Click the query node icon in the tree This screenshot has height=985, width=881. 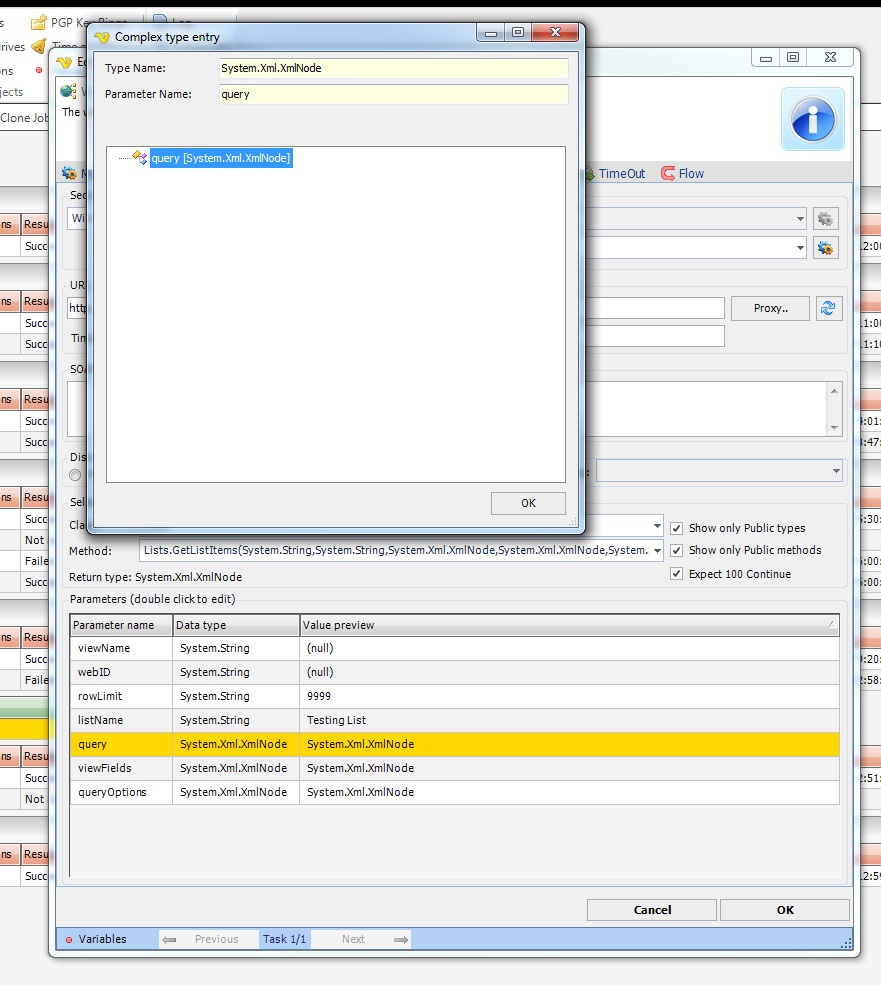coord(140,158)
